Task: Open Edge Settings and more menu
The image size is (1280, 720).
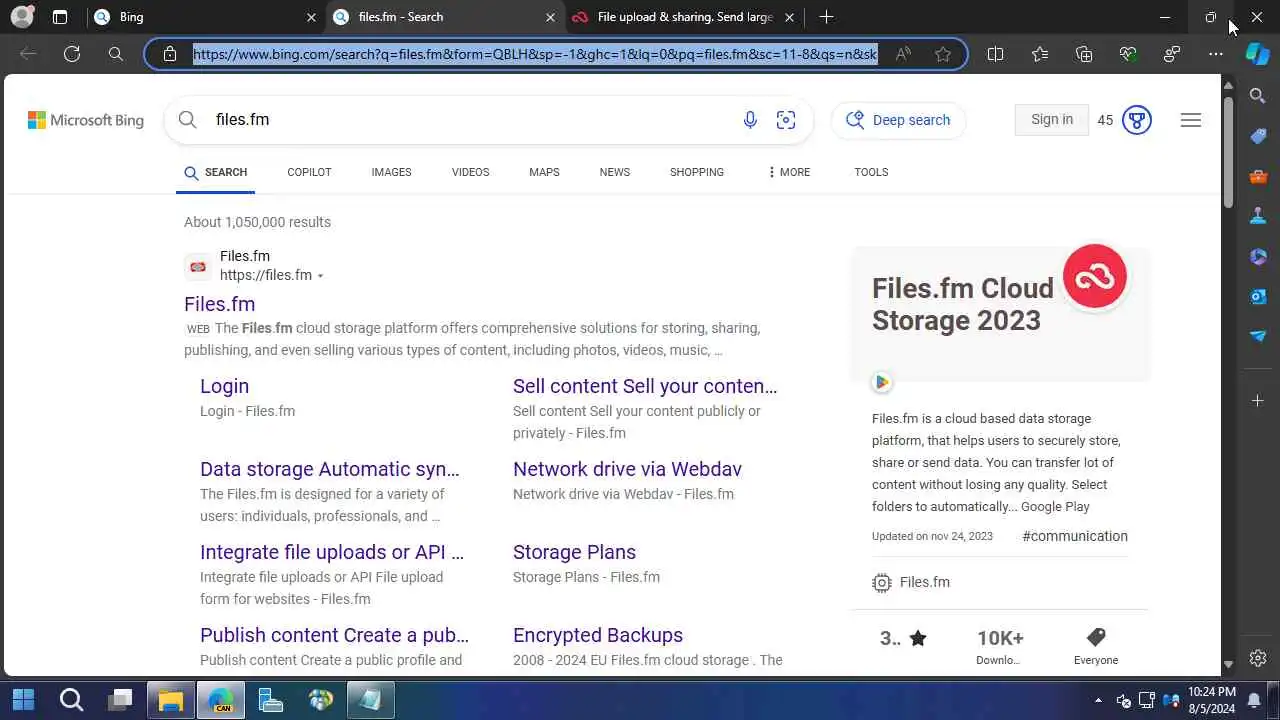Action: coord(1216,54)
